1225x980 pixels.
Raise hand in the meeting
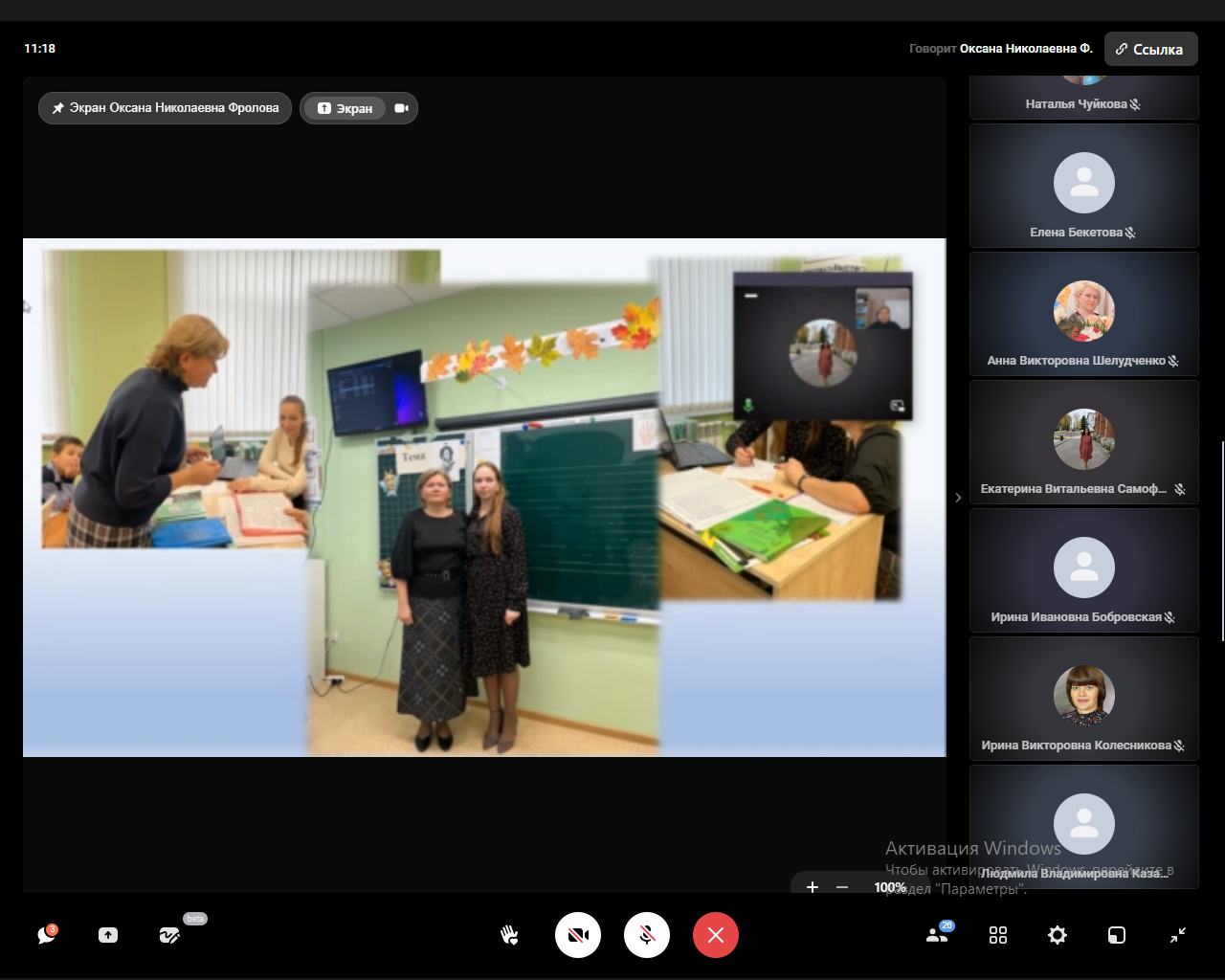click(x=509, y=935)
